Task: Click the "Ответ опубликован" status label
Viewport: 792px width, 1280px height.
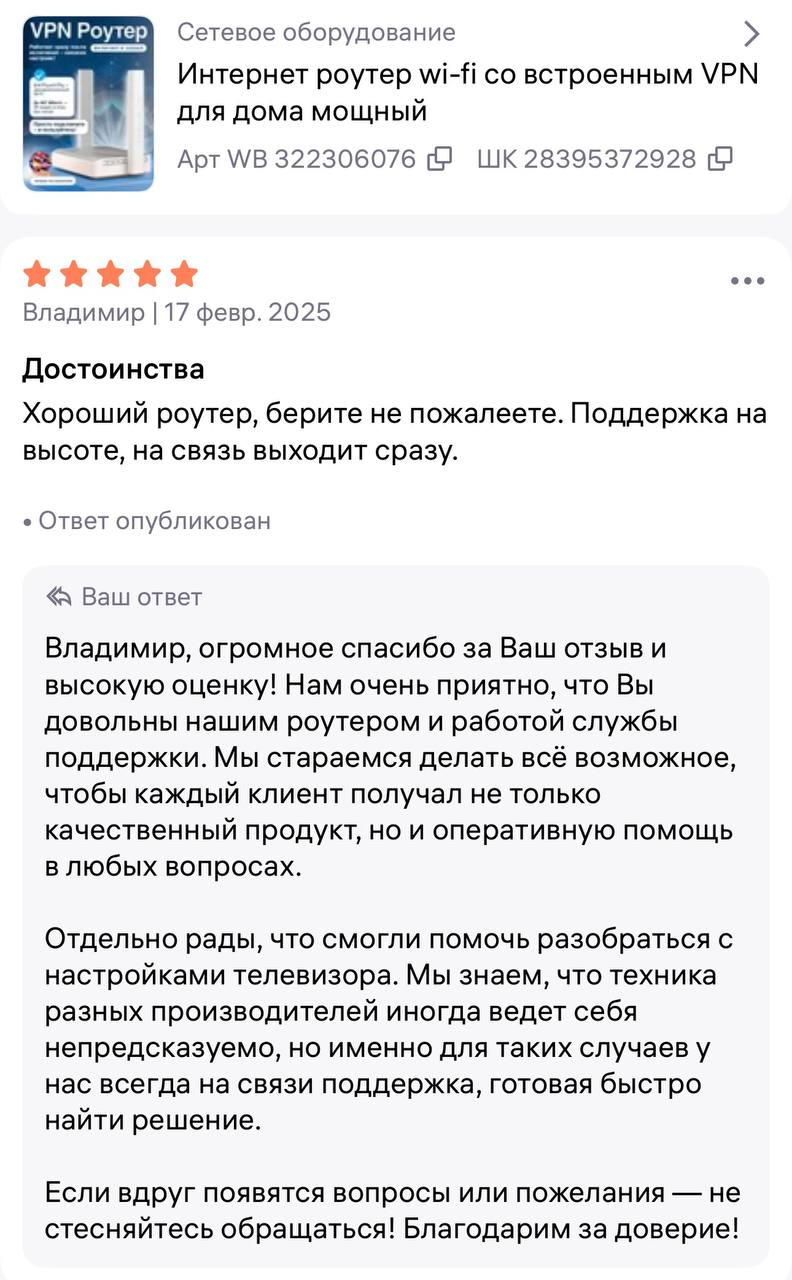Action: (154, 521)
